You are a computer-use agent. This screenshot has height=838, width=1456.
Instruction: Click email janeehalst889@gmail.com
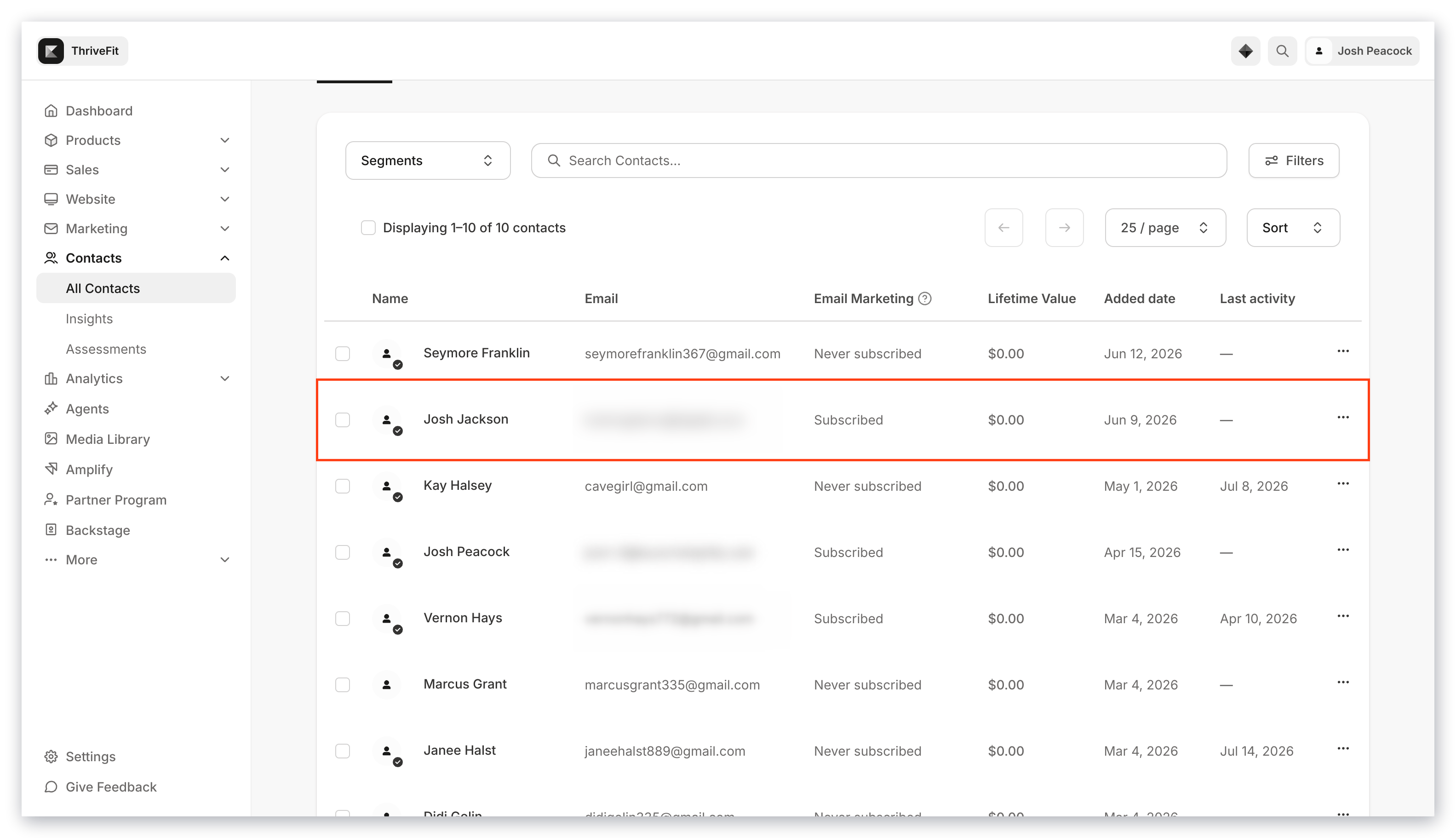(x=665, y=751)
